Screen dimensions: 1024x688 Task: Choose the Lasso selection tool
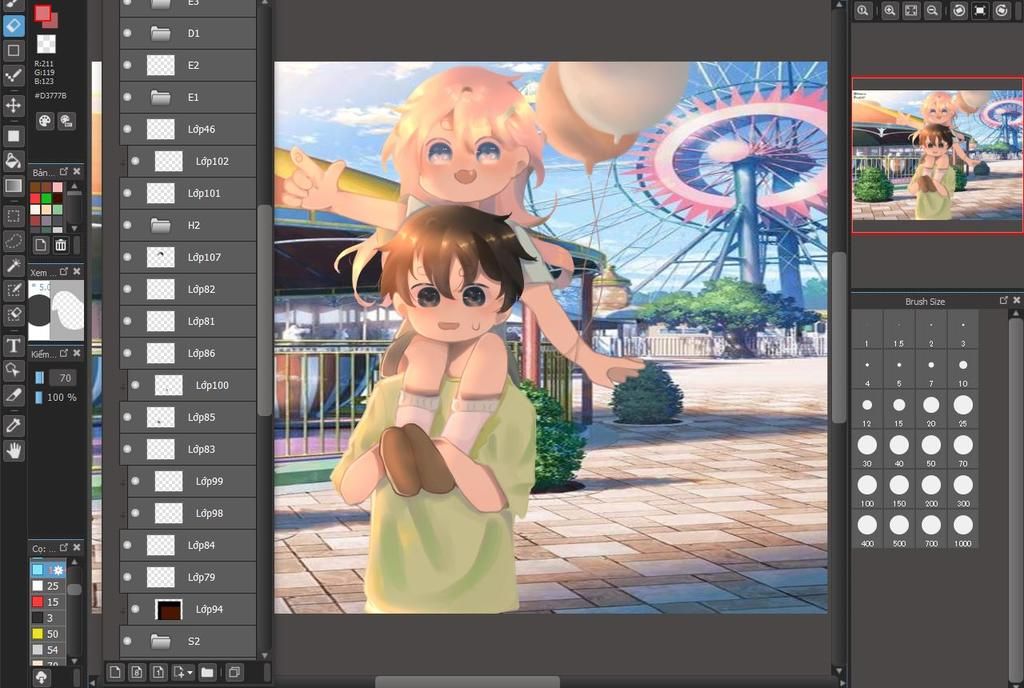click(14, 241)
